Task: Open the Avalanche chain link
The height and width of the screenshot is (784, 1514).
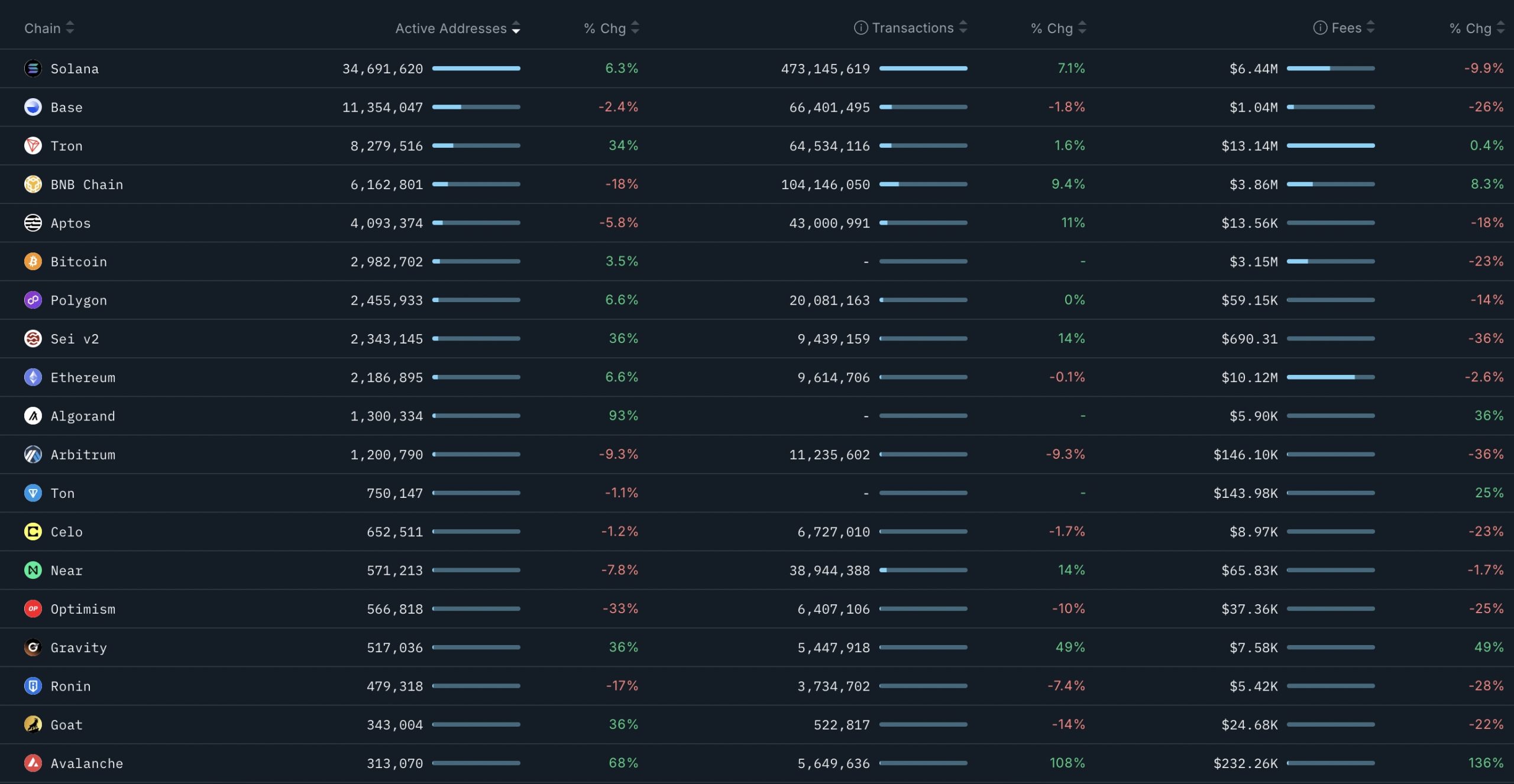Action: coord(87,763)
